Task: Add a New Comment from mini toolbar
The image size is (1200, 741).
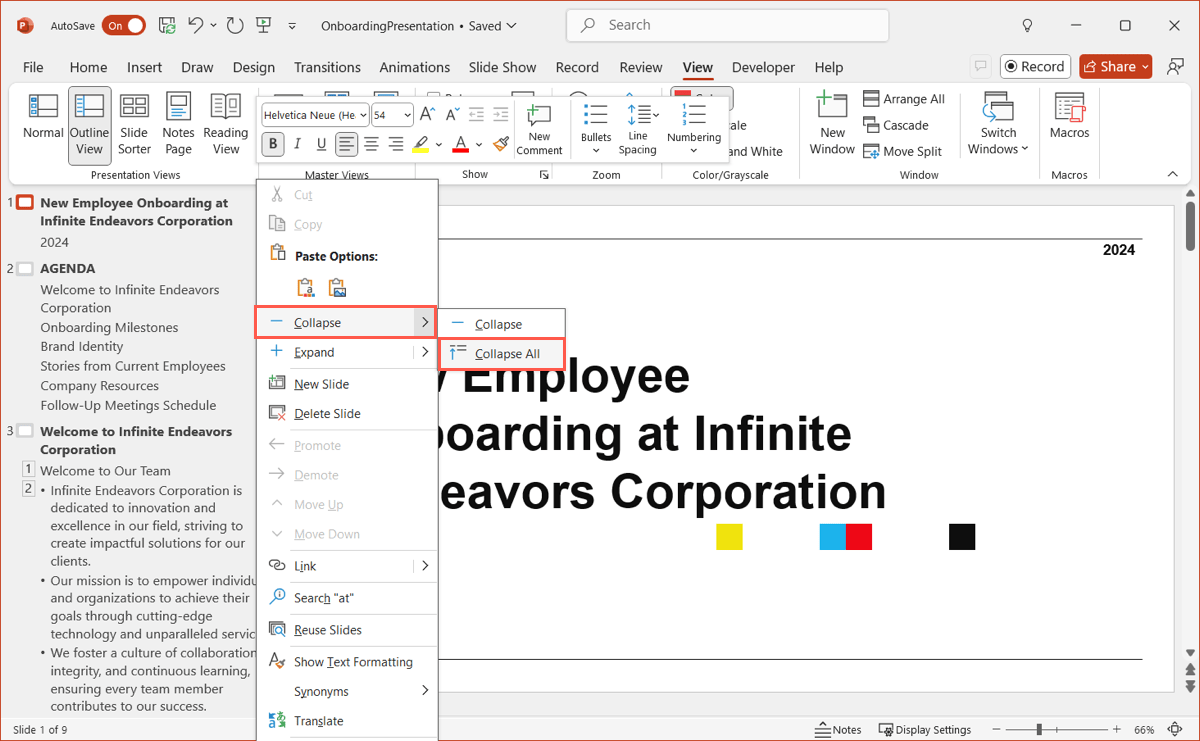Action: [539, 130]
